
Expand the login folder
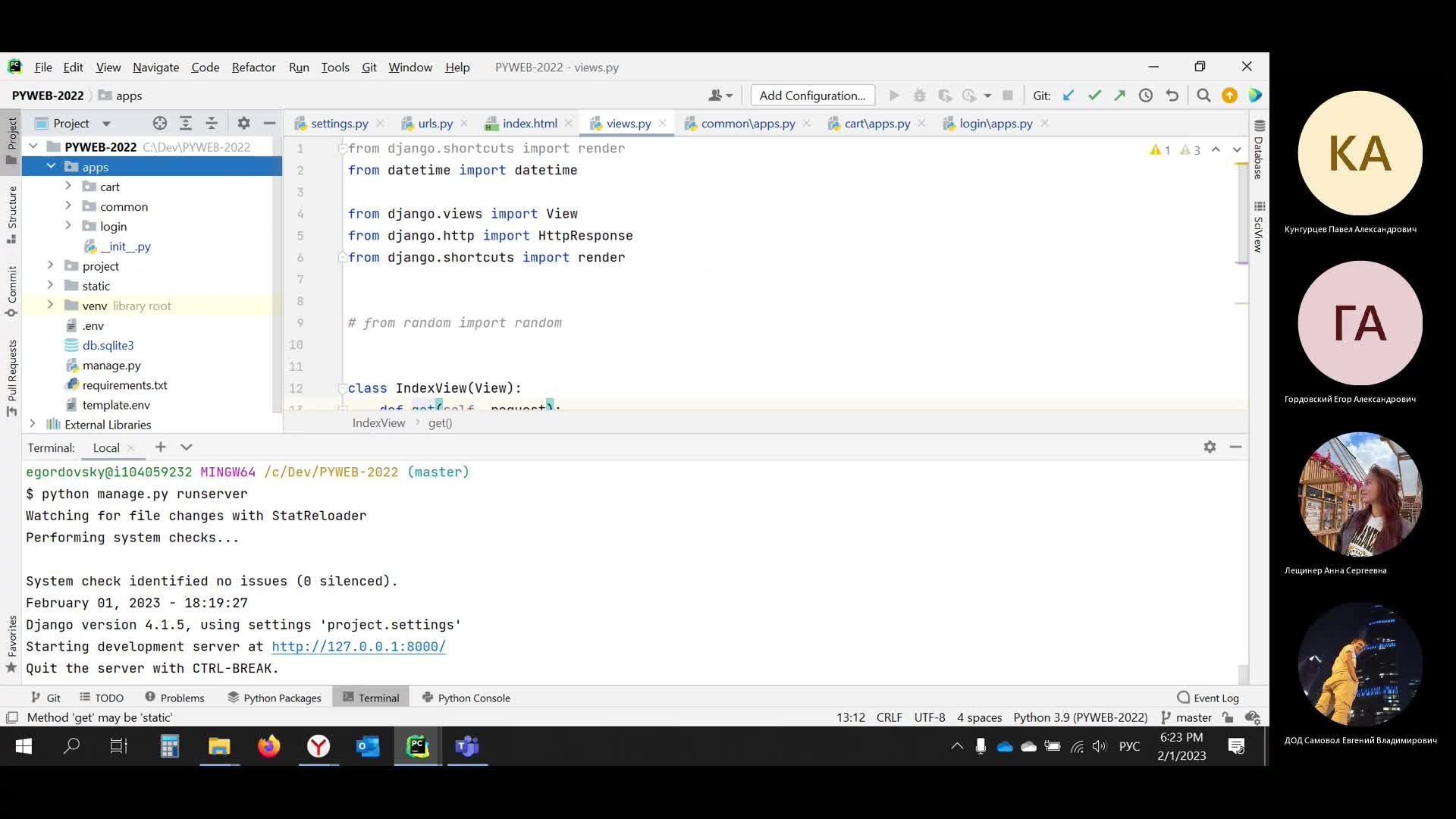pos(68,225)
